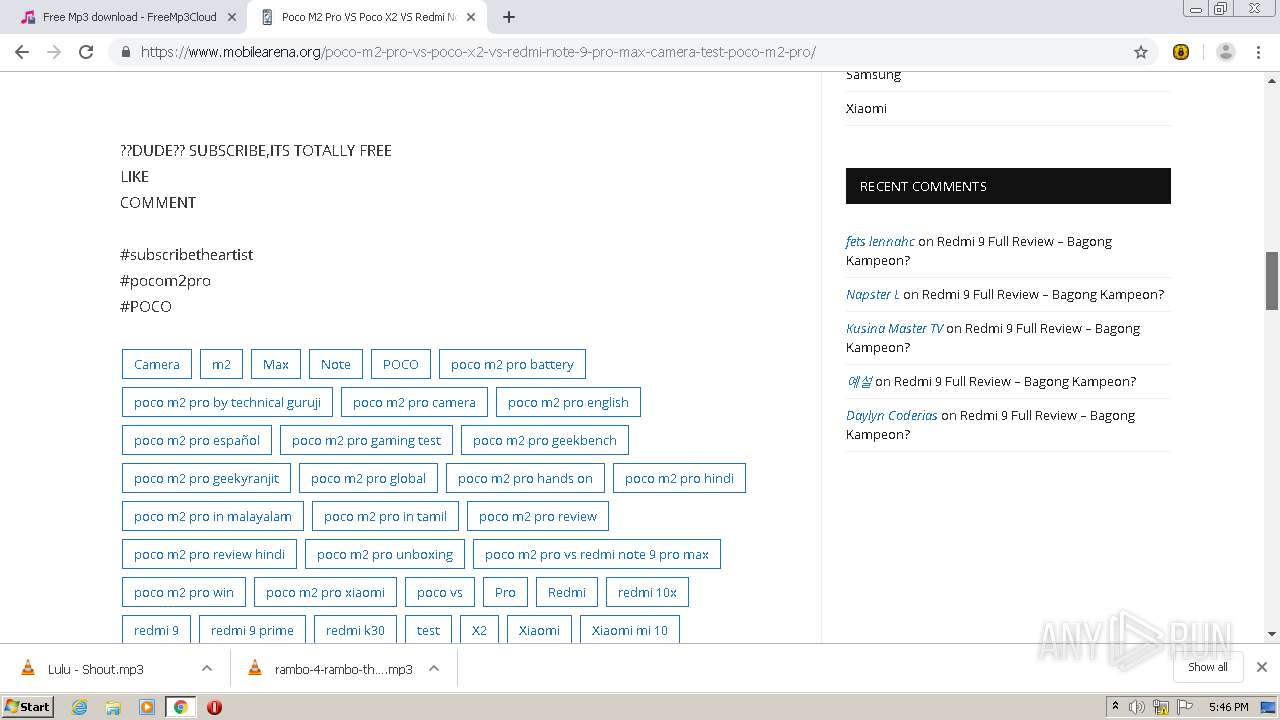The width and height of the screenshot is (1280, 720).
Task: Open the Windows Start menu
Action: pyautogui.click(x=28, y=706)
